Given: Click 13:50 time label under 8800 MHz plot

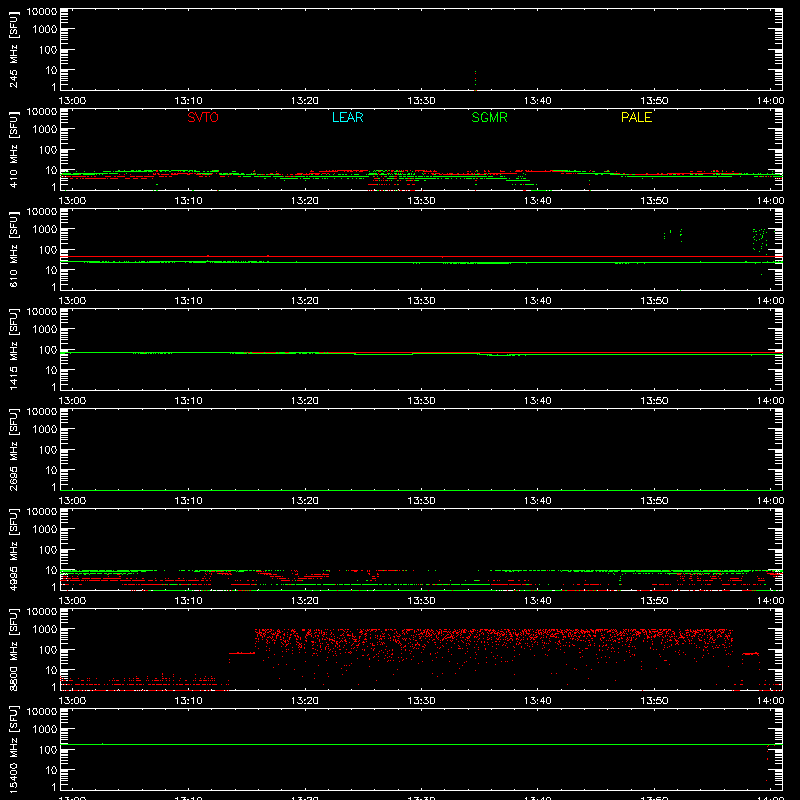Looking at the screenshot, I should pyautogui.click(x=654, y=701).
